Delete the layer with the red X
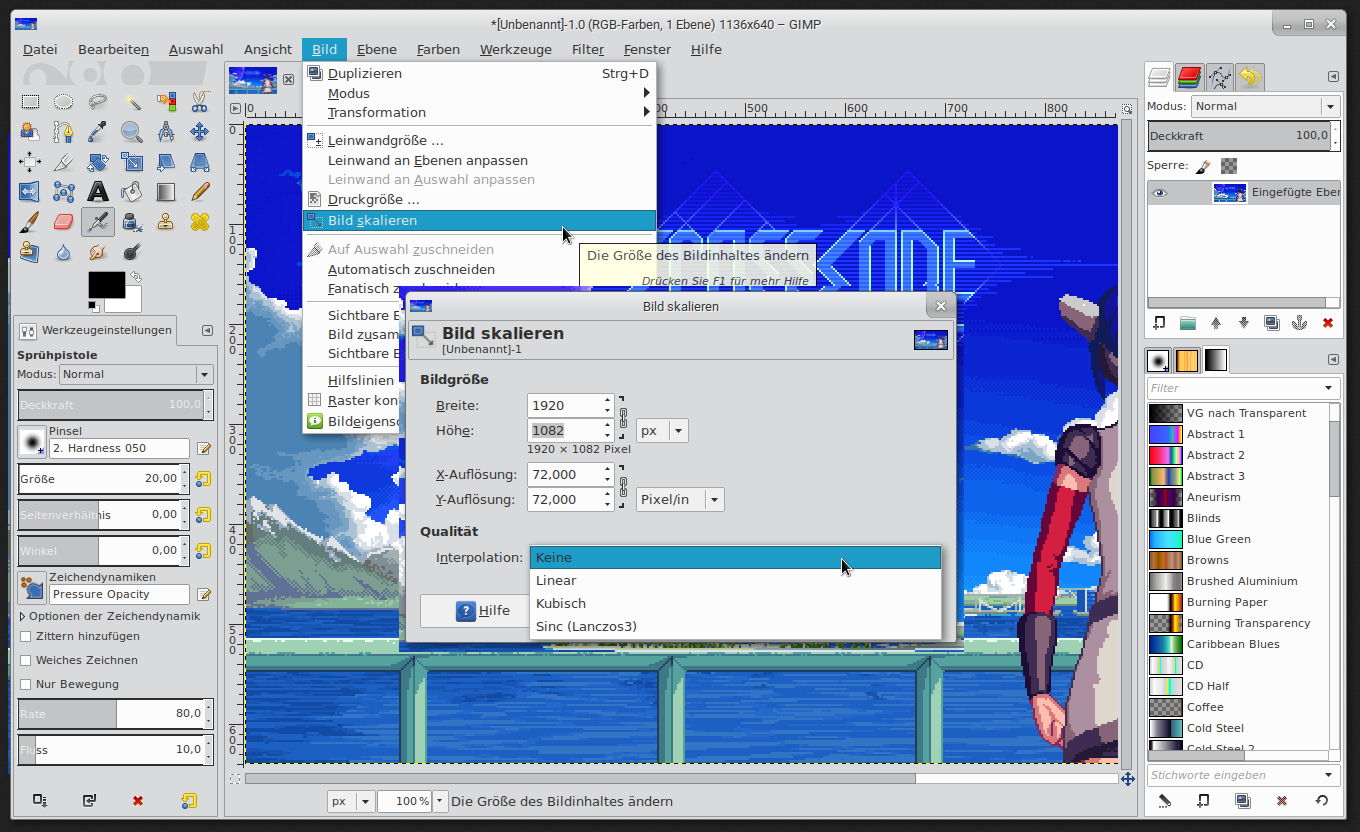 1328,323
